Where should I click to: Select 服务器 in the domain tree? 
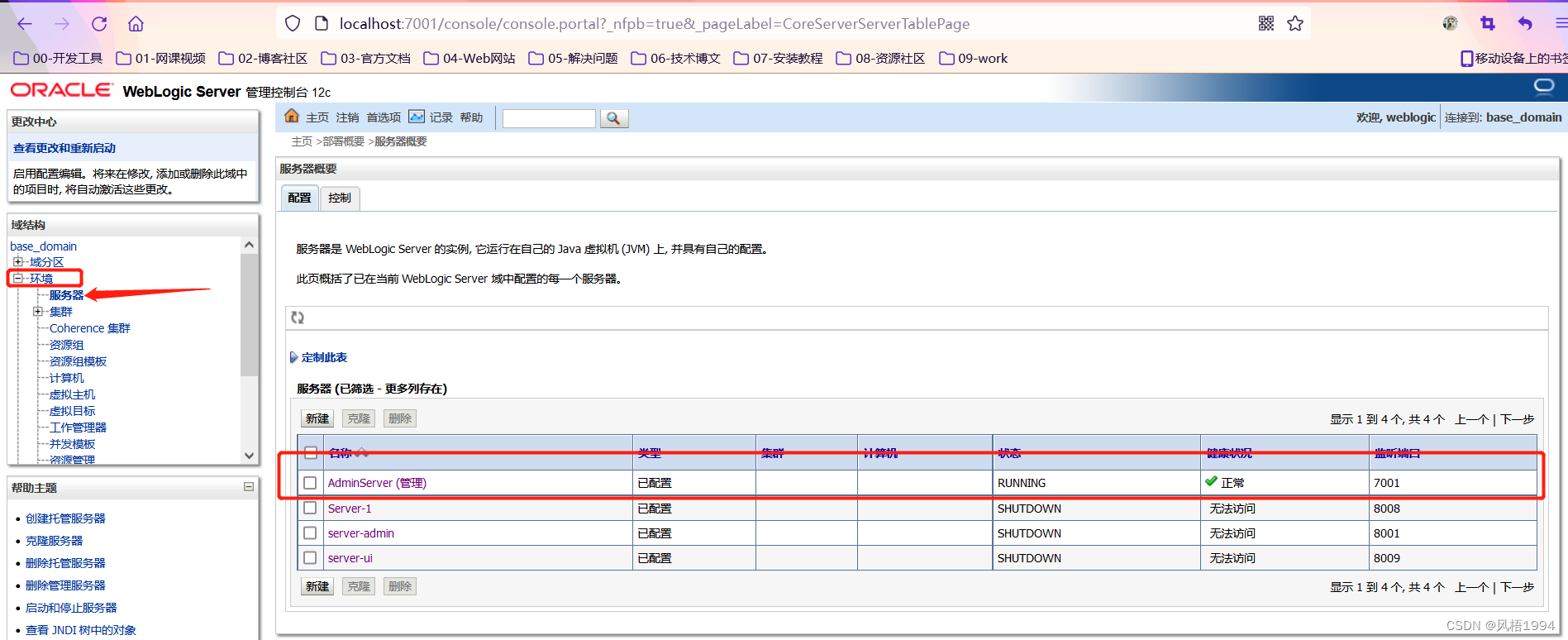click(66, 295)
